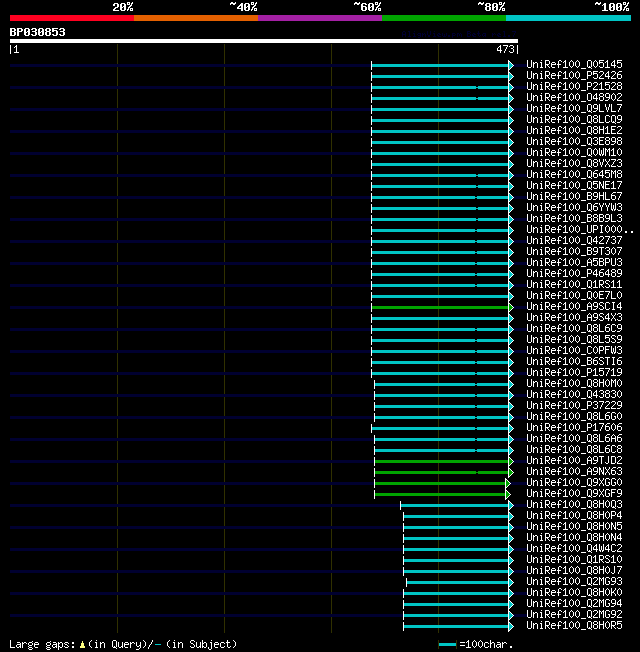The width and height of the screenshot is (640, 652).
Task: Select hit label UniRef100_Q8H0M0
Action: [x=574, y=383]
